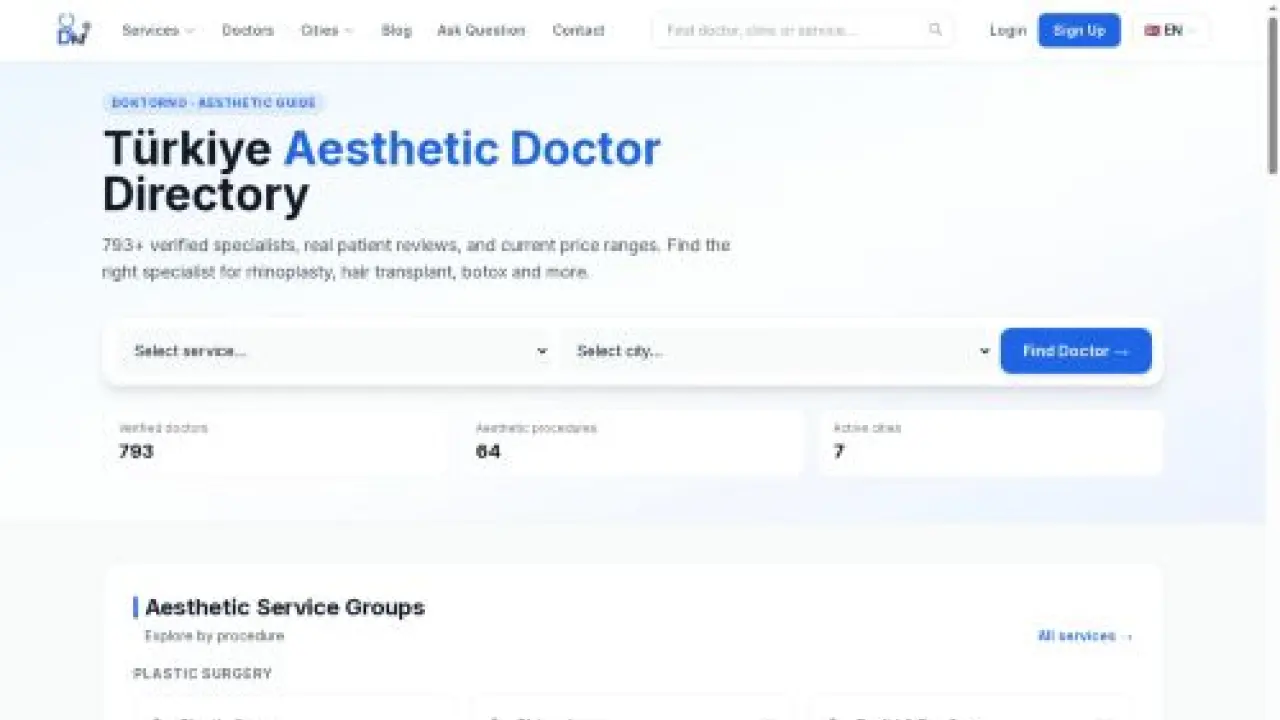1280x720 pixels.
Task: Expand the Services menu
Action: point(158,30)
